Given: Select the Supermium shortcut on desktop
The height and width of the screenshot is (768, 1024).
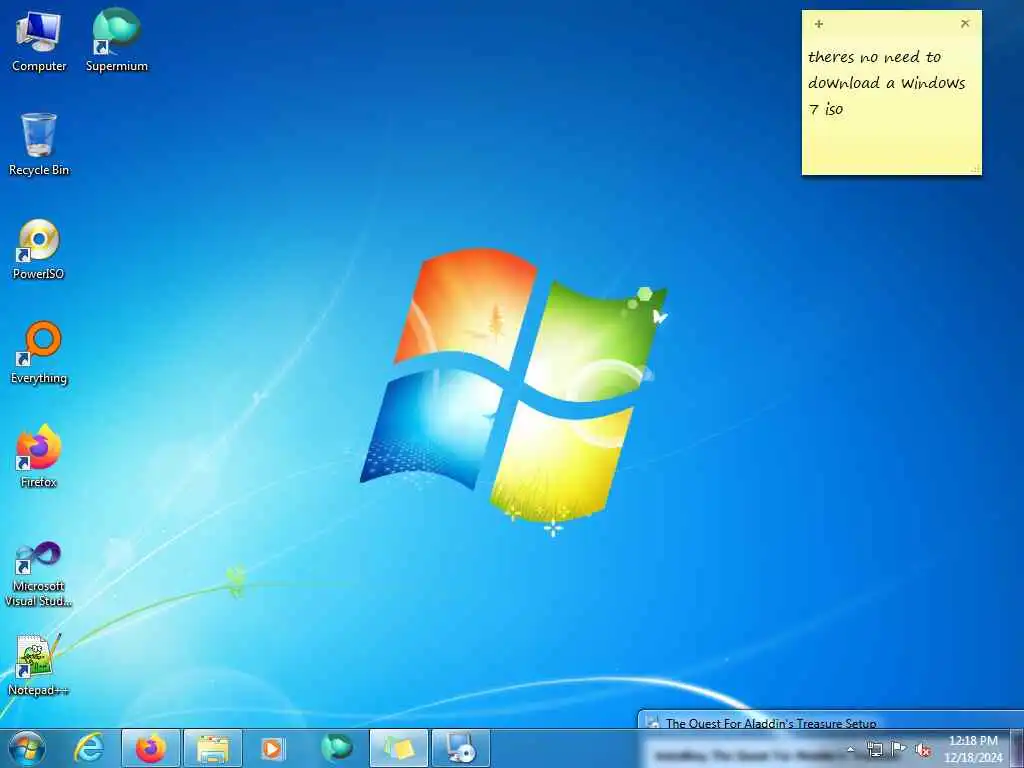Looking at the screenshot, I should click(117, 41).
